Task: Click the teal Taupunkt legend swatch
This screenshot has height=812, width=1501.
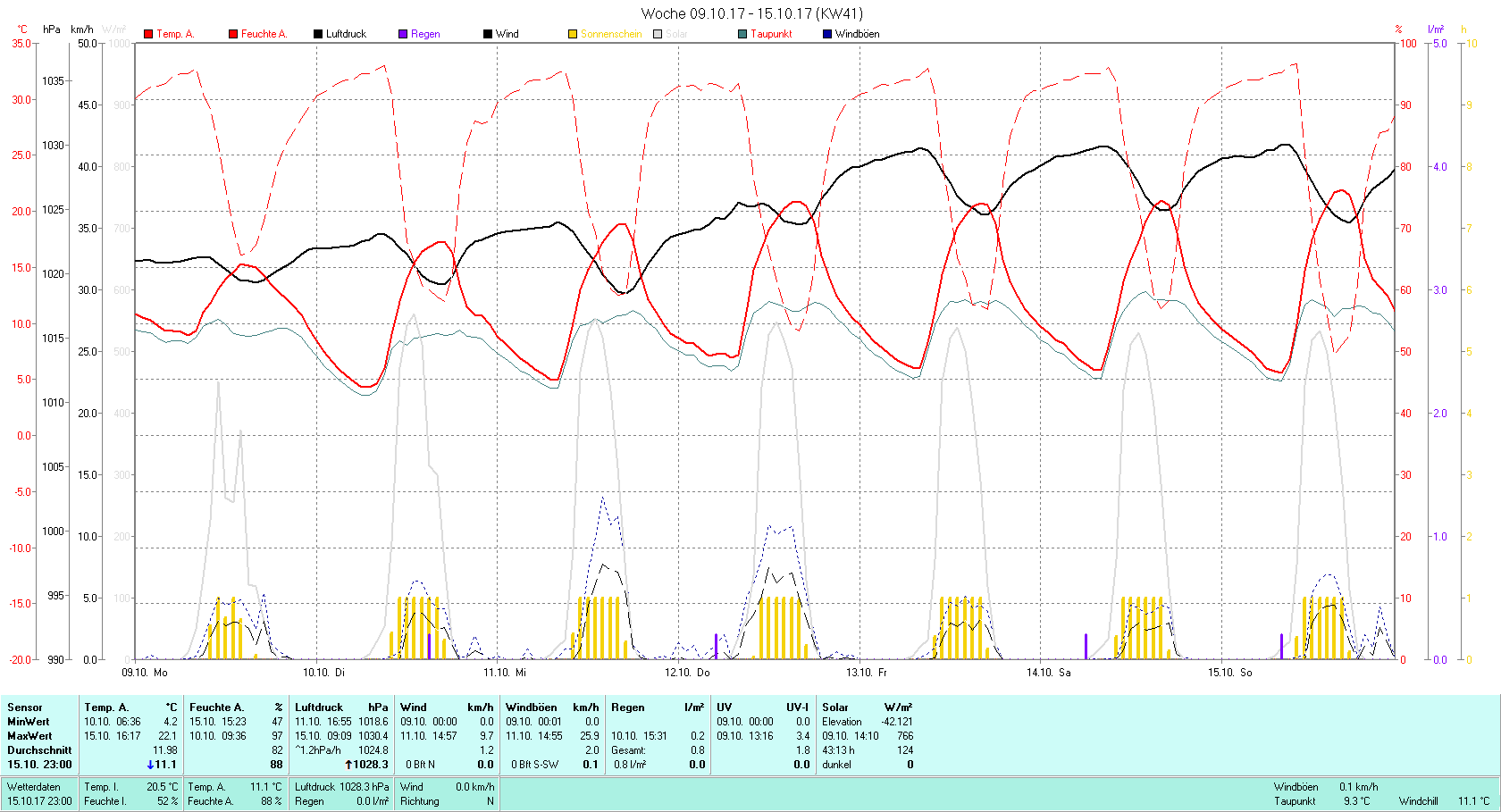Action: pos(742,34)
